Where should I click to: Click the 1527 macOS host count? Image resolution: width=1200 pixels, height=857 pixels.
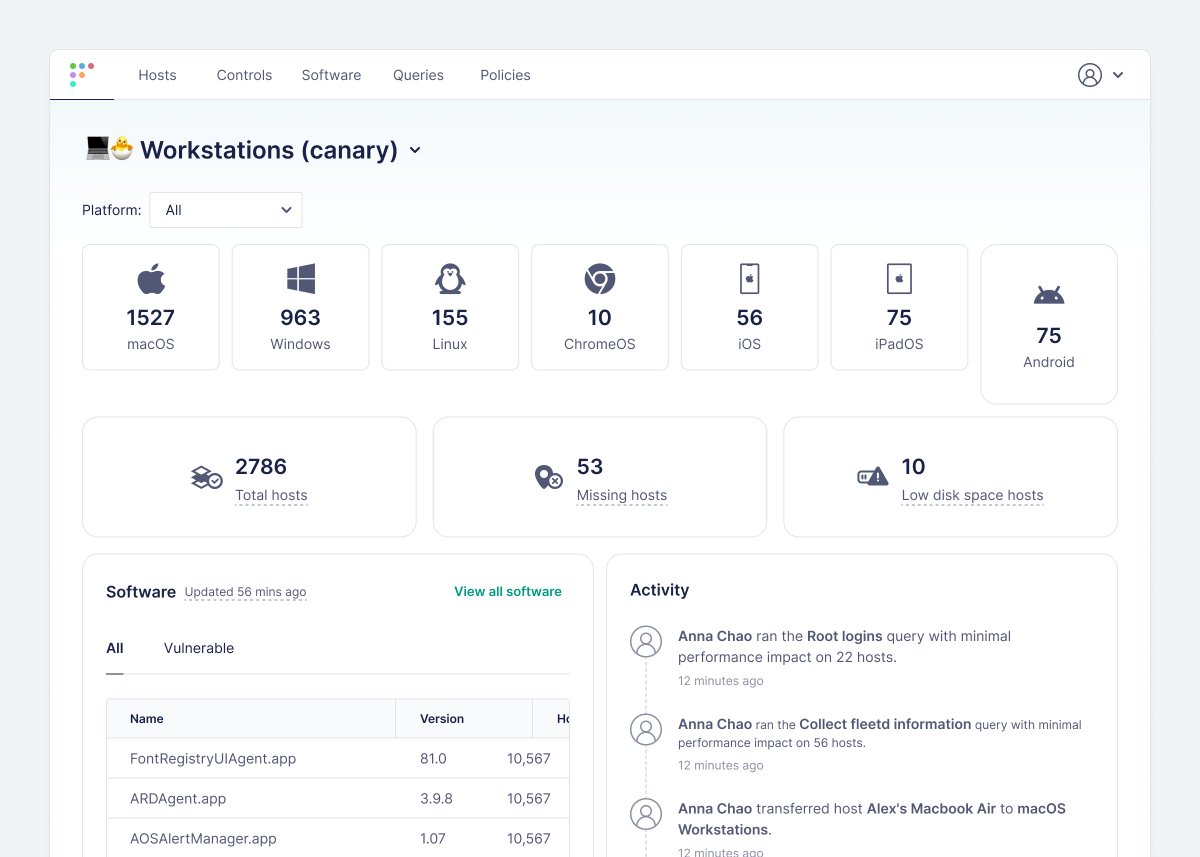click(151, 318)
